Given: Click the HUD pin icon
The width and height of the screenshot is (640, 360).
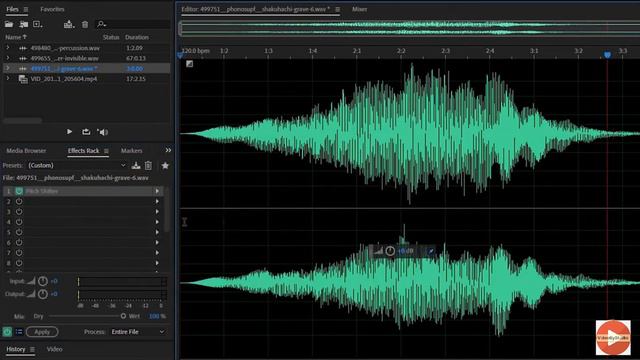Looking at the screenshot, I should click(x=431, y=251).
